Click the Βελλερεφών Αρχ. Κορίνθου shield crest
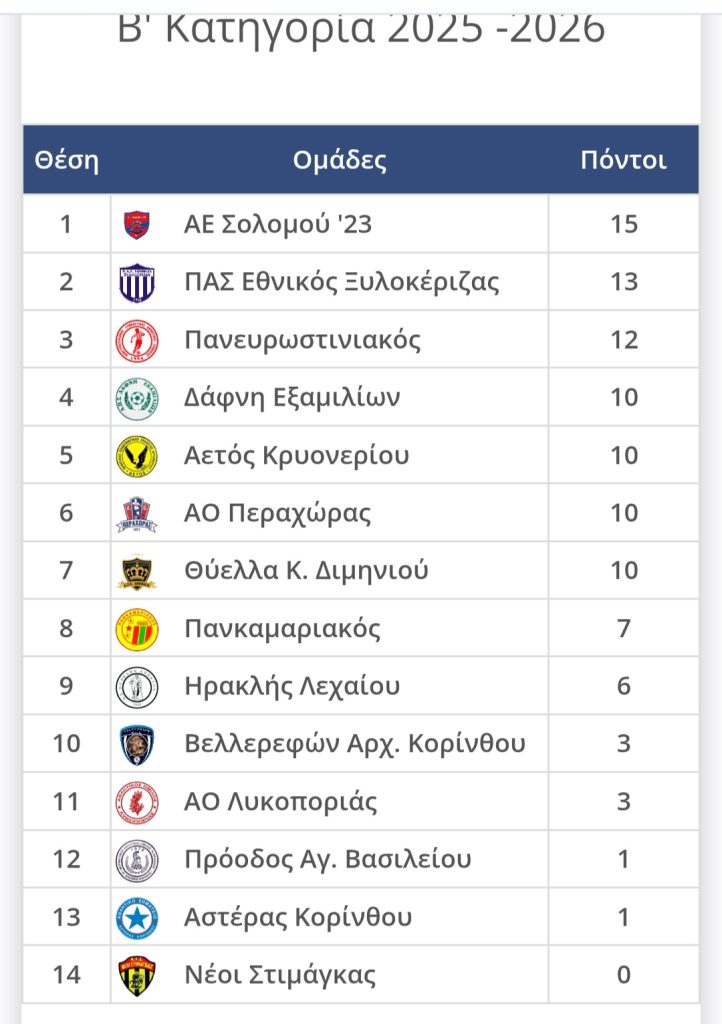Screen dimensions: 722x1024 coord(136,745)
